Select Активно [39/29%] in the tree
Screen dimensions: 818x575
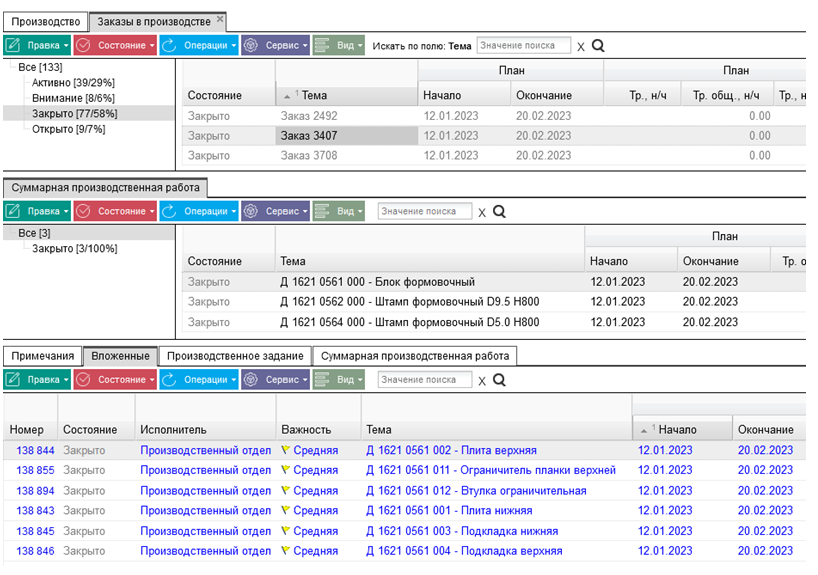pyautogui.click(x=74, y=82)
